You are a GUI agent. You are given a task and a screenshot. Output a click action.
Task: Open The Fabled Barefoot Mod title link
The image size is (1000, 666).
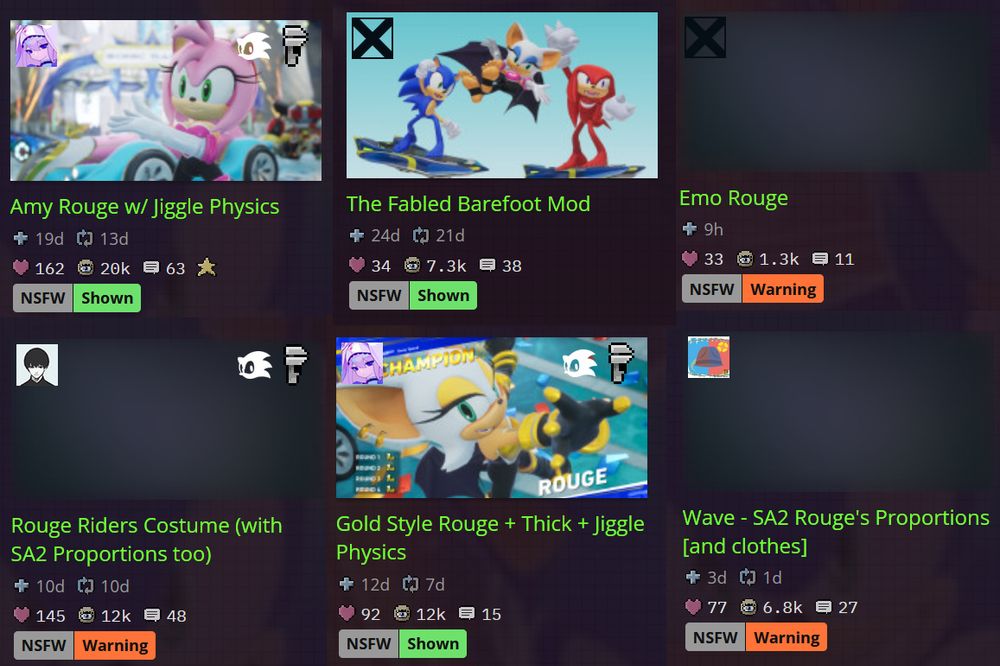[468, 204]
